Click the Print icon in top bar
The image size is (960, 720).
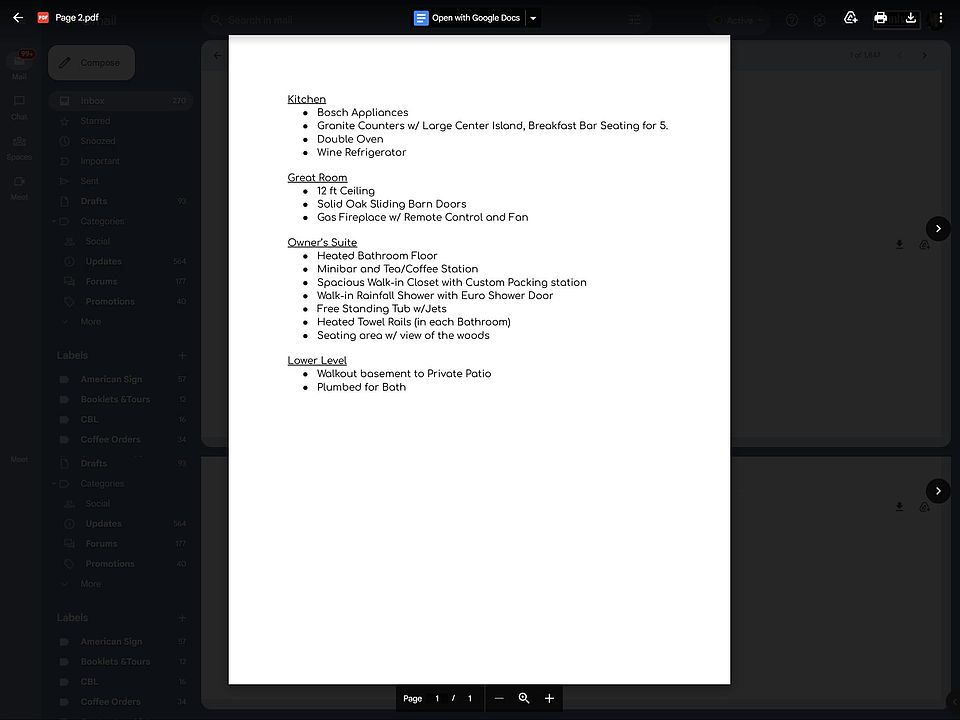tap(880, 18)
